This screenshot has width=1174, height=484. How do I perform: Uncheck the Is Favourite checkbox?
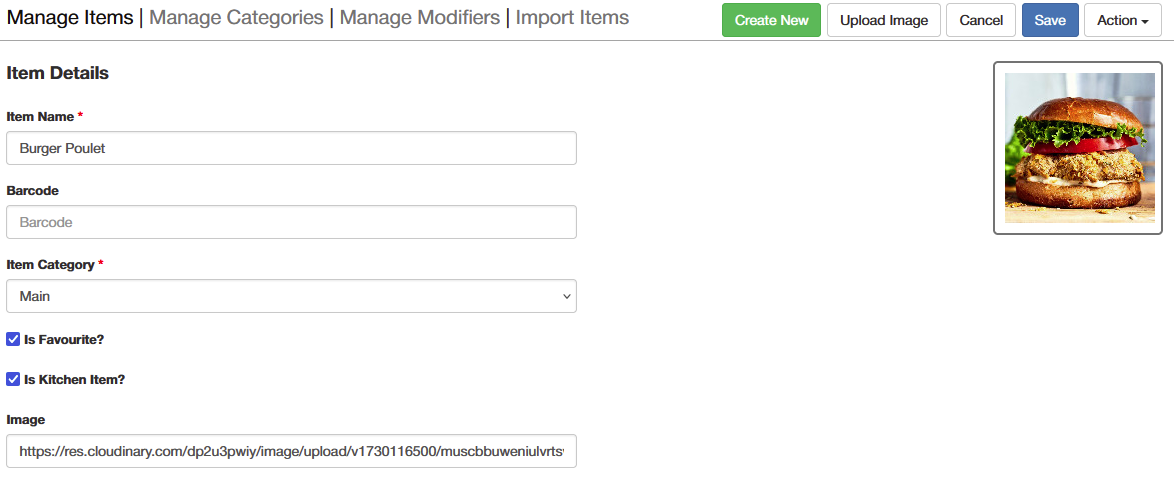click(x=13, y=339)
